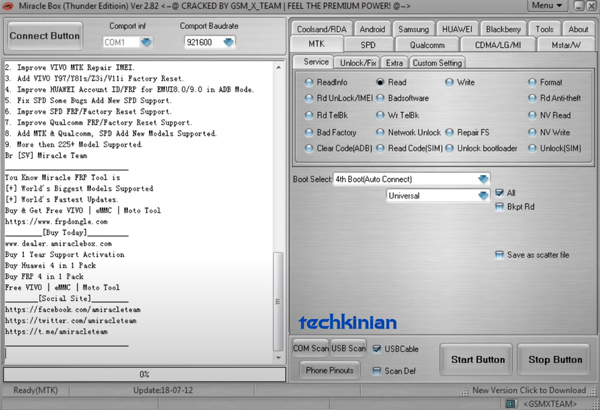The width and height of the screenshot is (600, 410).
Task: Click the log panel scrollbar thumb
Action: click(x=279, y=301)
